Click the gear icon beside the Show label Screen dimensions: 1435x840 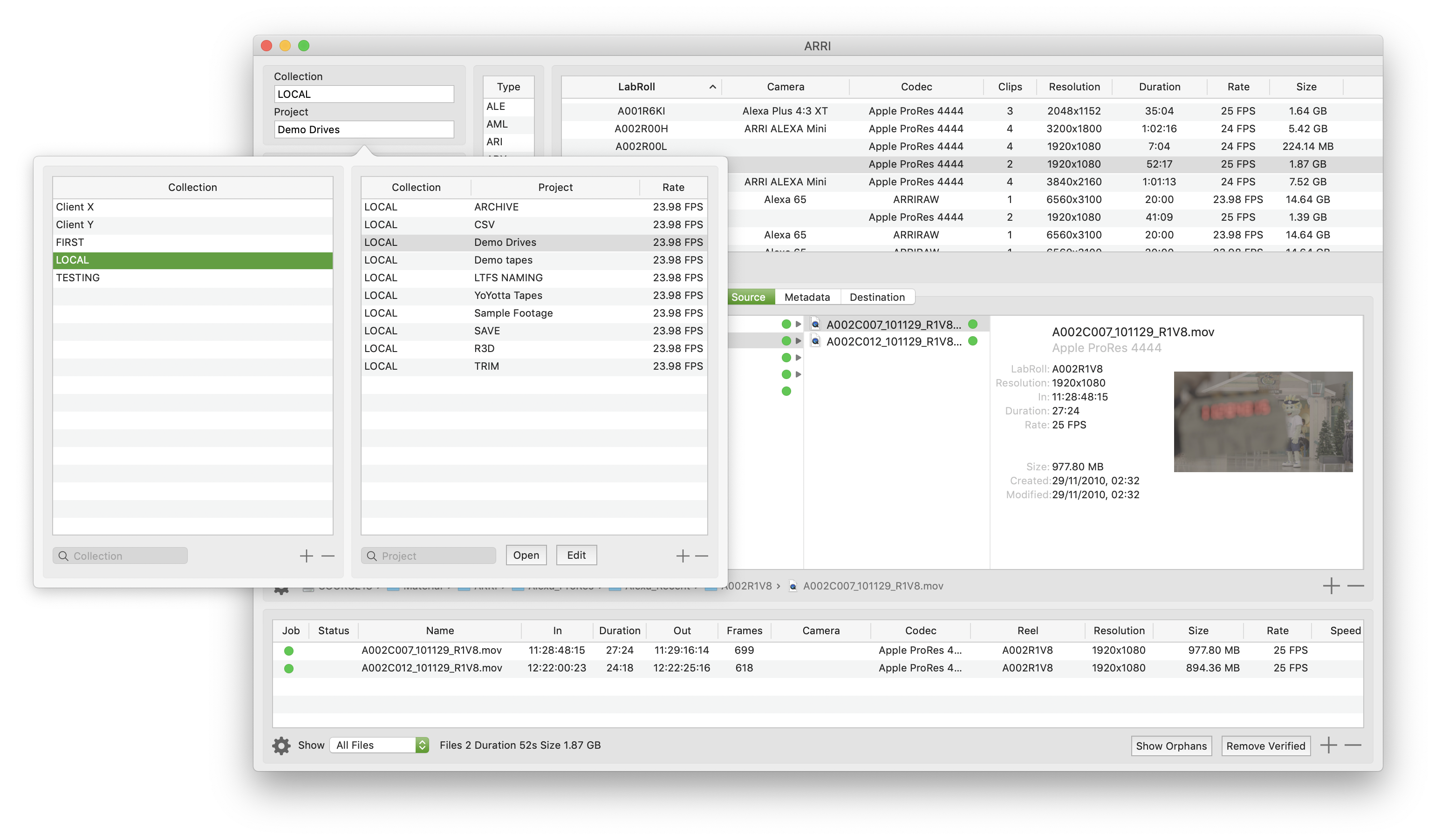(281, 745)
